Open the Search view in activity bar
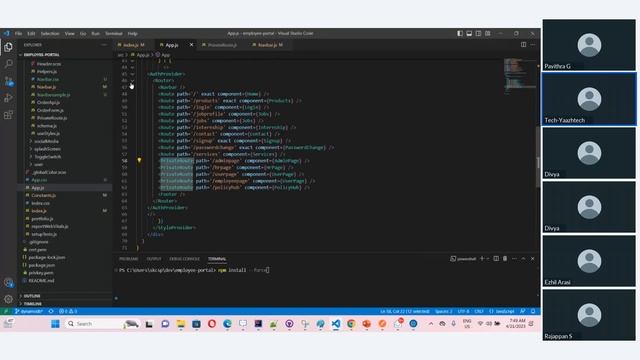This screenshot has height=360, width=640. 8,64
